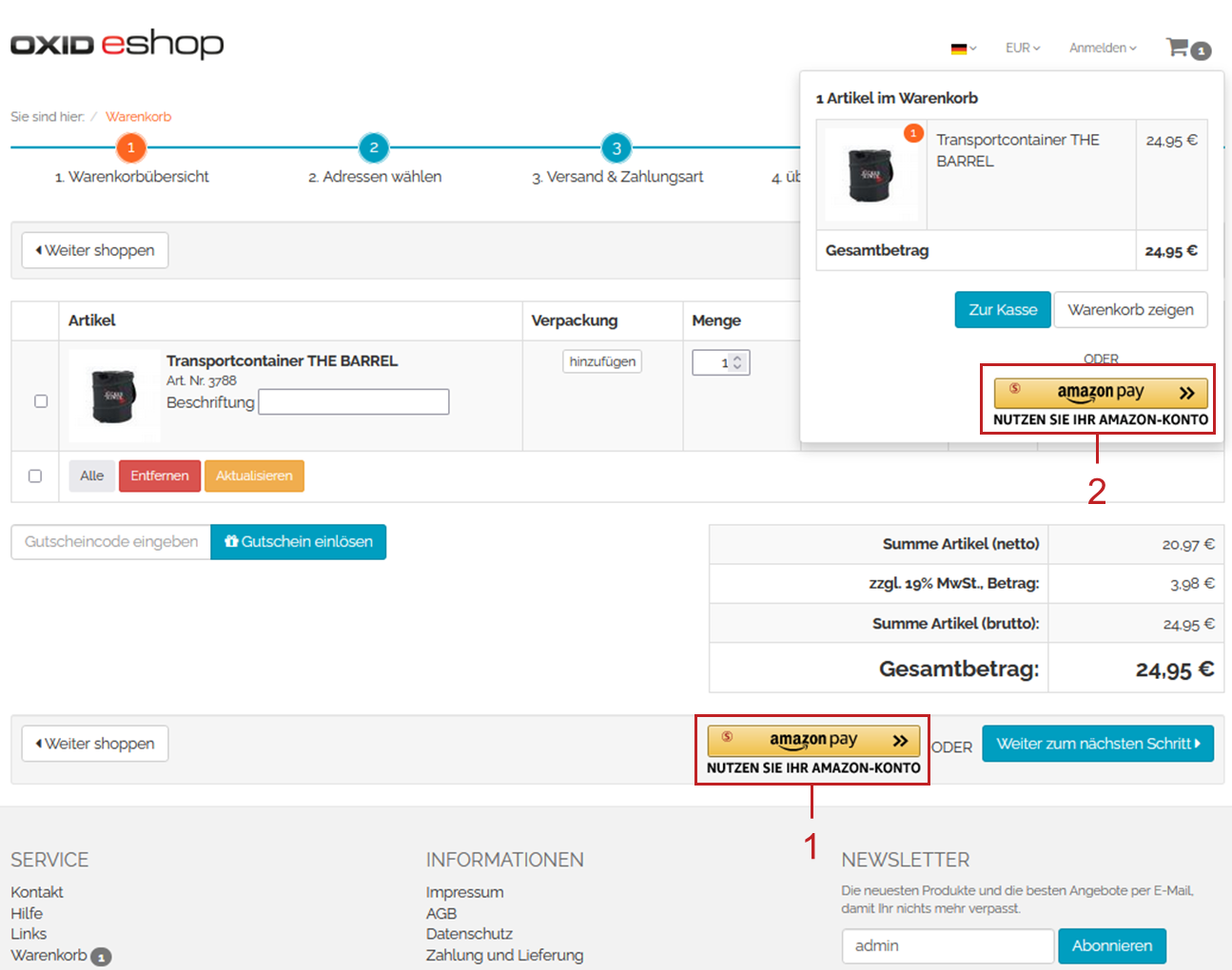Click step 1 circle Warenkorbübersicht

coord(131,147)
